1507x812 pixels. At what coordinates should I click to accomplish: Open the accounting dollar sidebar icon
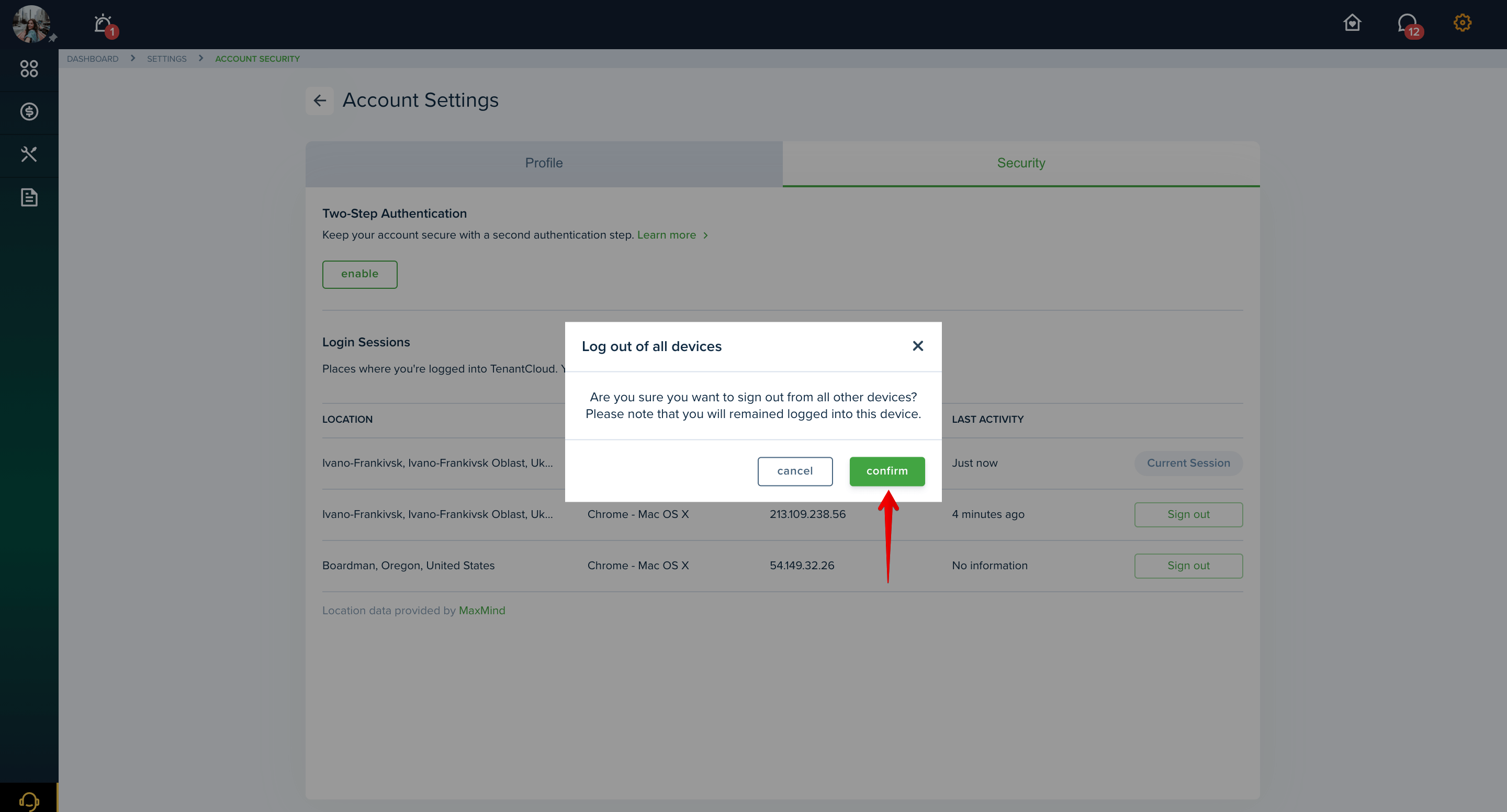(29, 112)
